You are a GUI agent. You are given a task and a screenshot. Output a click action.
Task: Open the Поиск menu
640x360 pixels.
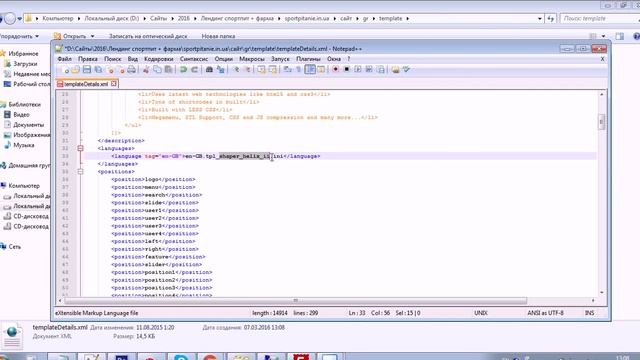[113, 59]
